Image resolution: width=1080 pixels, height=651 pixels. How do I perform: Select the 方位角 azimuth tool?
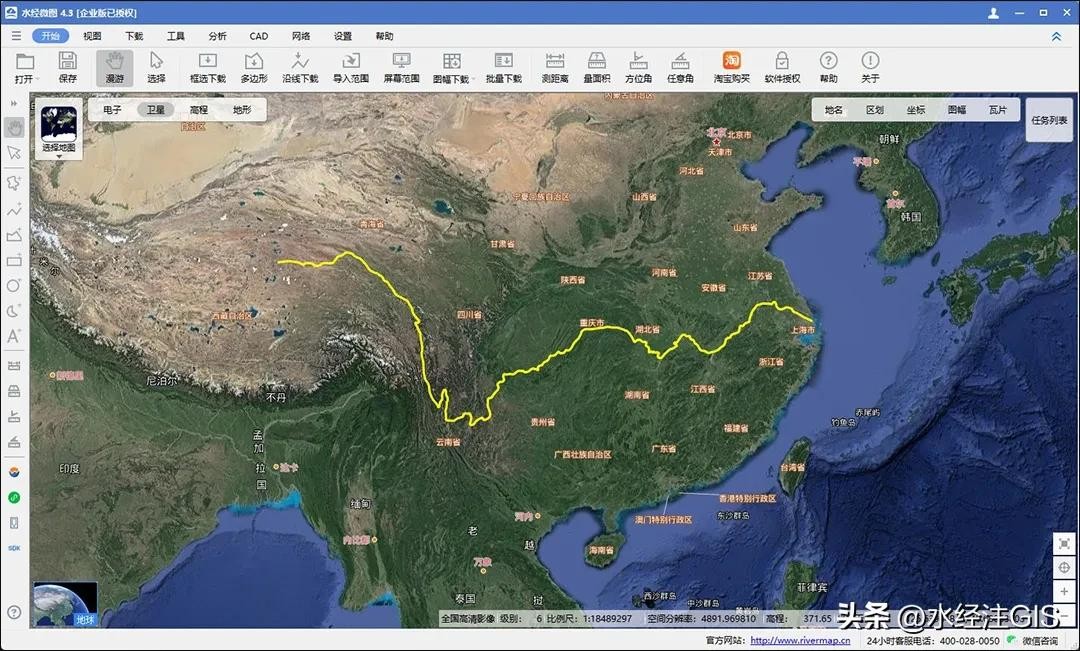(638, 67)
